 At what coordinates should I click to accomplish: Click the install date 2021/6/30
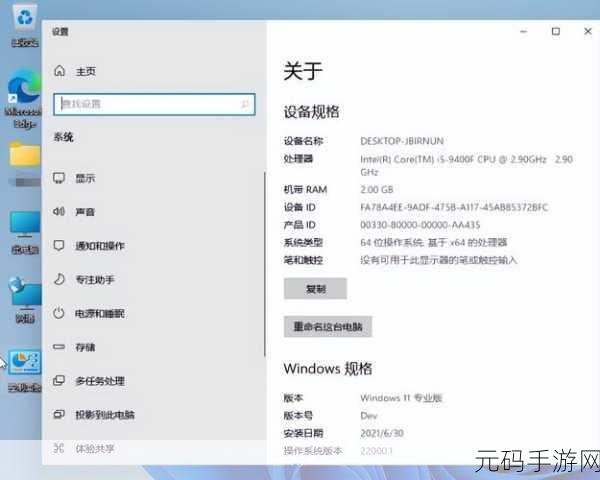(382, 433)
